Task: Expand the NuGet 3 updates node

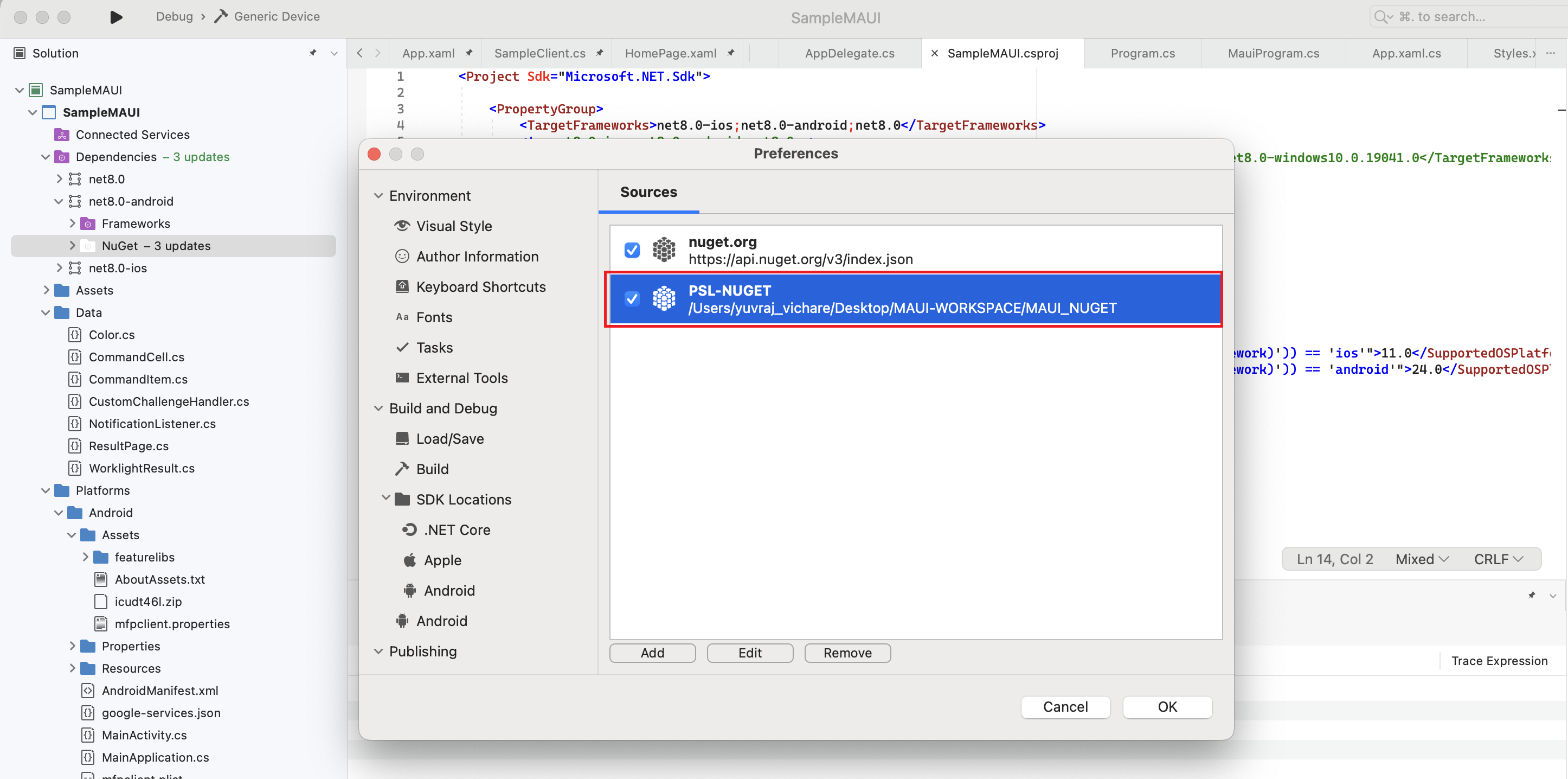Action: coord(73,245)
